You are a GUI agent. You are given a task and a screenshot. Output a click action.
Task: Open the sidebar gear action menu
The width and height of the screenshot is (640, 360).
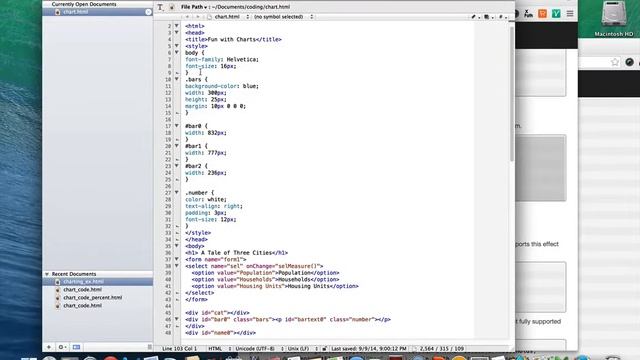[62, 347]
